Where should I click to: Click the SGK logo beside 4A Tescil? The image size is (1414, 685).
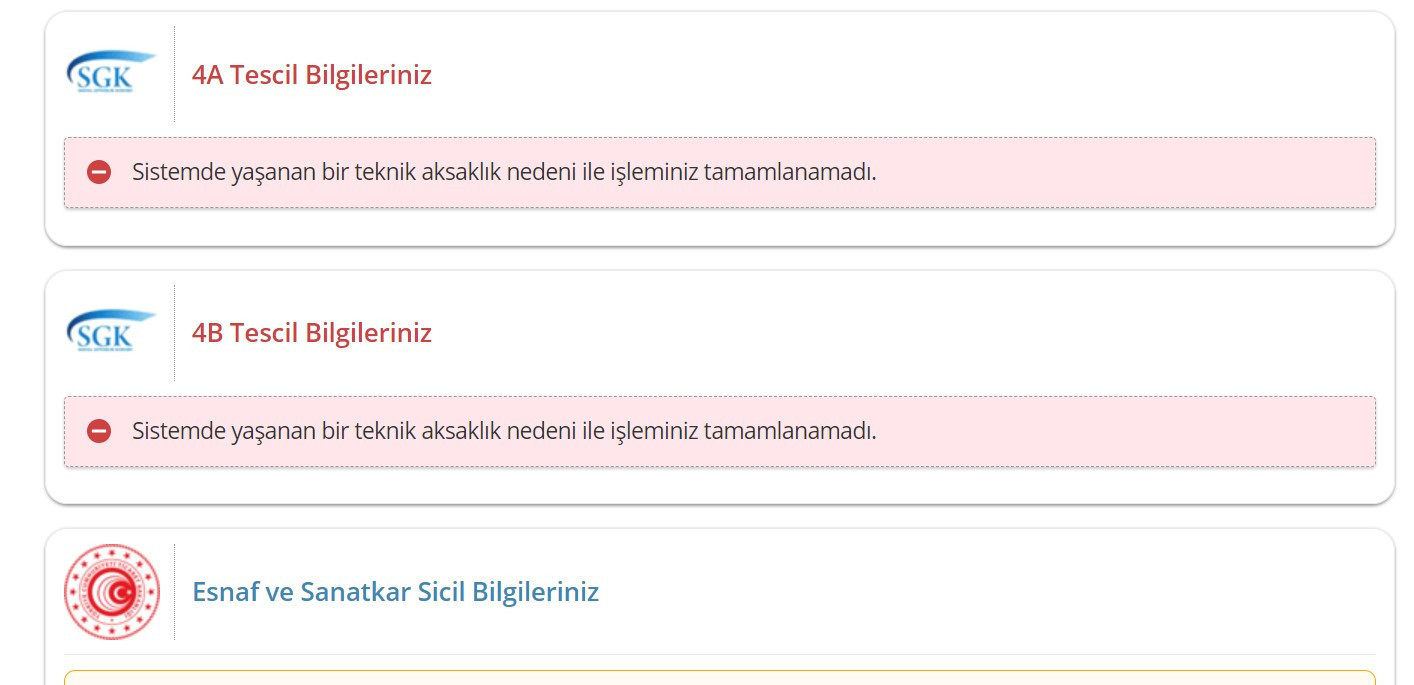tap(111, 74)
